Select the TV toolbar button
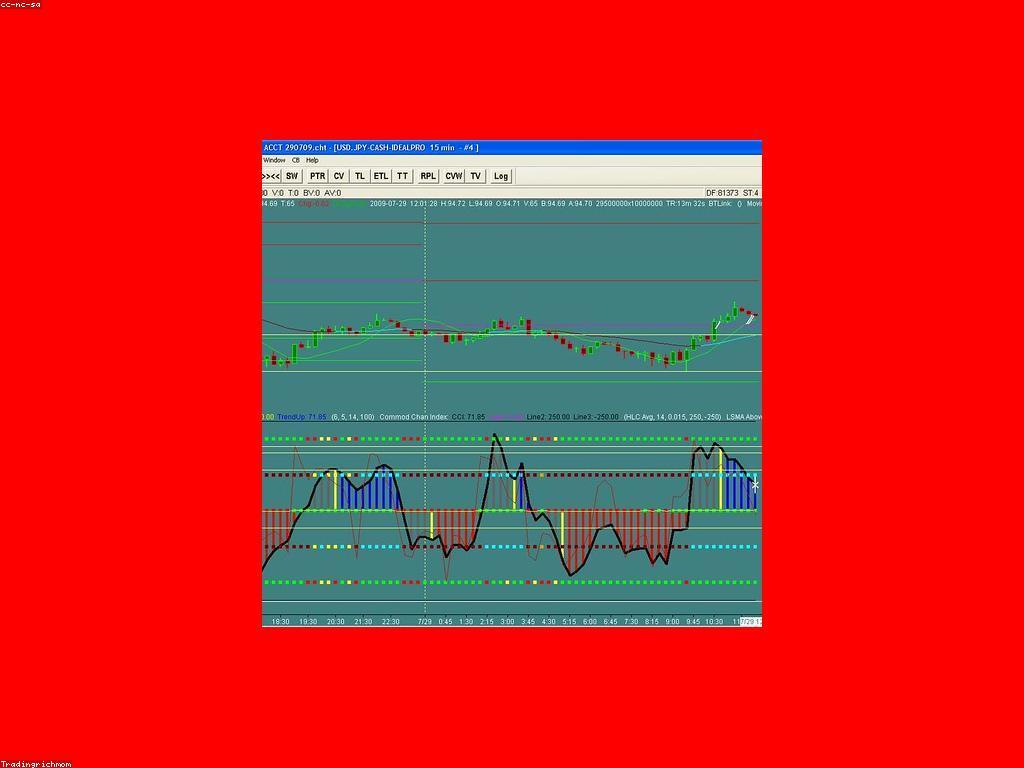 (476, 176)
